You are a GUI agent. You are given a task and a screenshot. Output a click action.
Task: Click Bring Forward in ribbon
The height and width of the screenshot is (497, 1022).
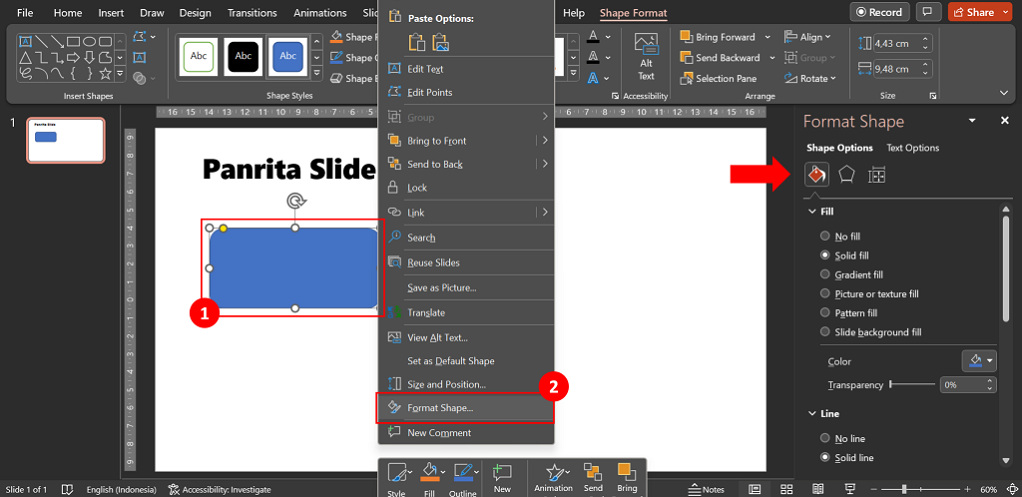pos(718,37)
